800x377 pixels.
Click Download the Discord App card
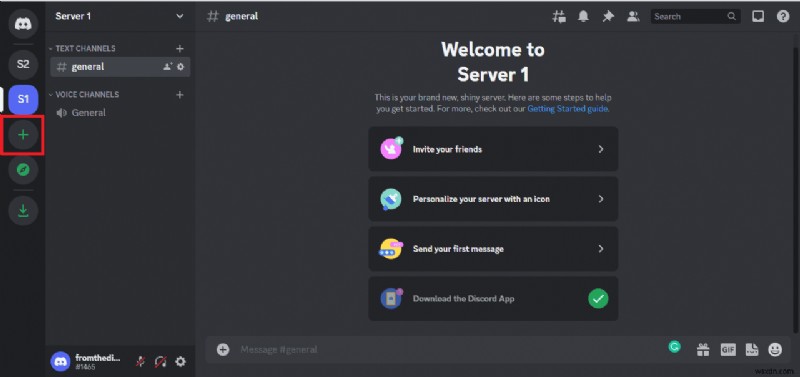coord(493,298)
